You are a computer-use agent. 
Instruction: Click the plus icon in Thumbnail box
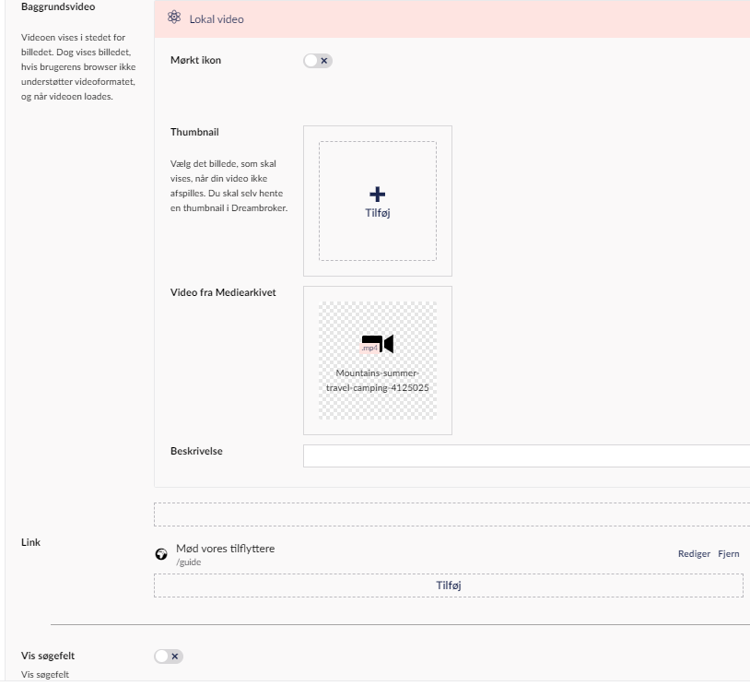[378, 195]
